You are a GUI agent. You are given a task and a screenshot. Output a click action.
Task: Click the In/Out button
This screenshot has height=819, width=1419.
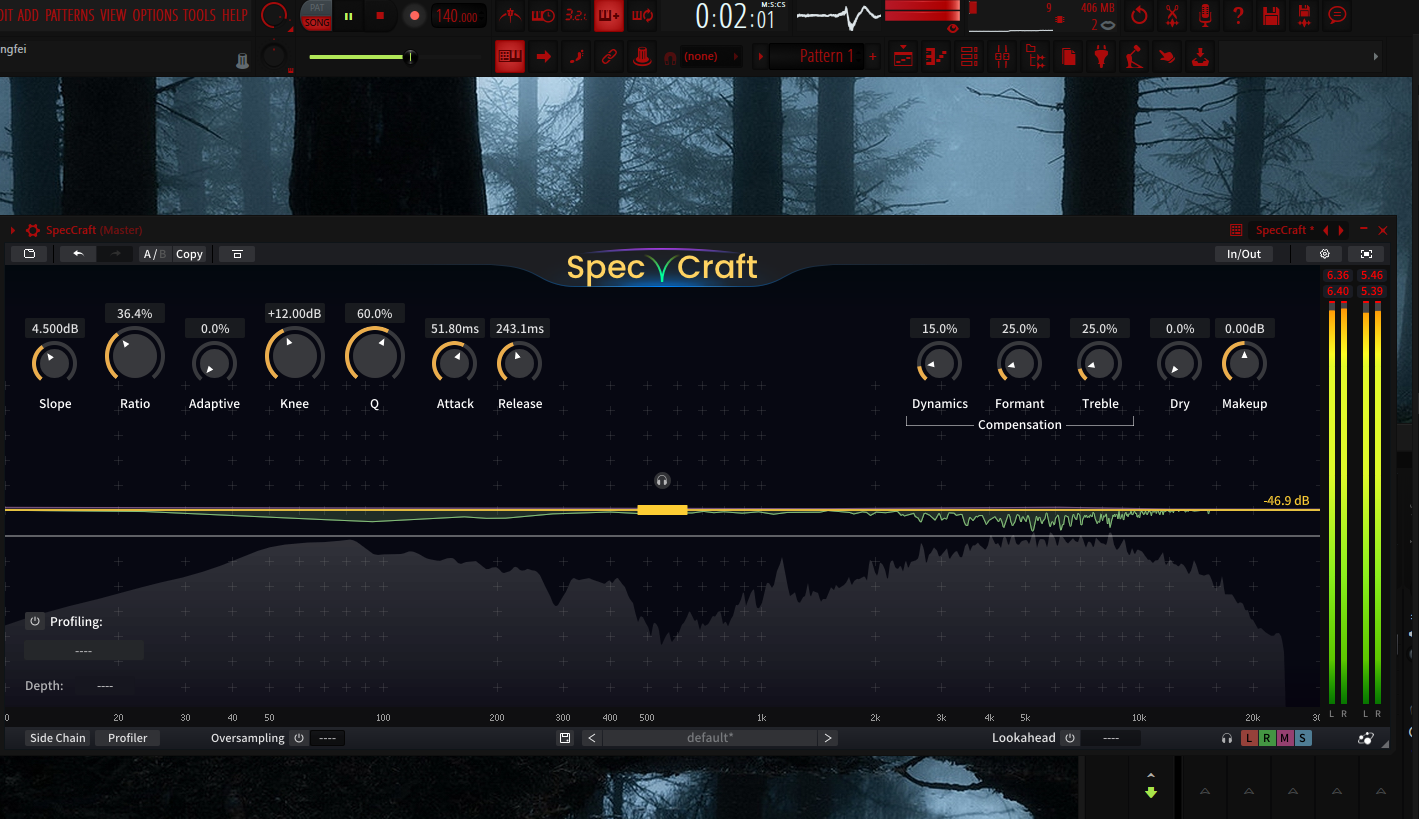click(x=1244, y=254)
